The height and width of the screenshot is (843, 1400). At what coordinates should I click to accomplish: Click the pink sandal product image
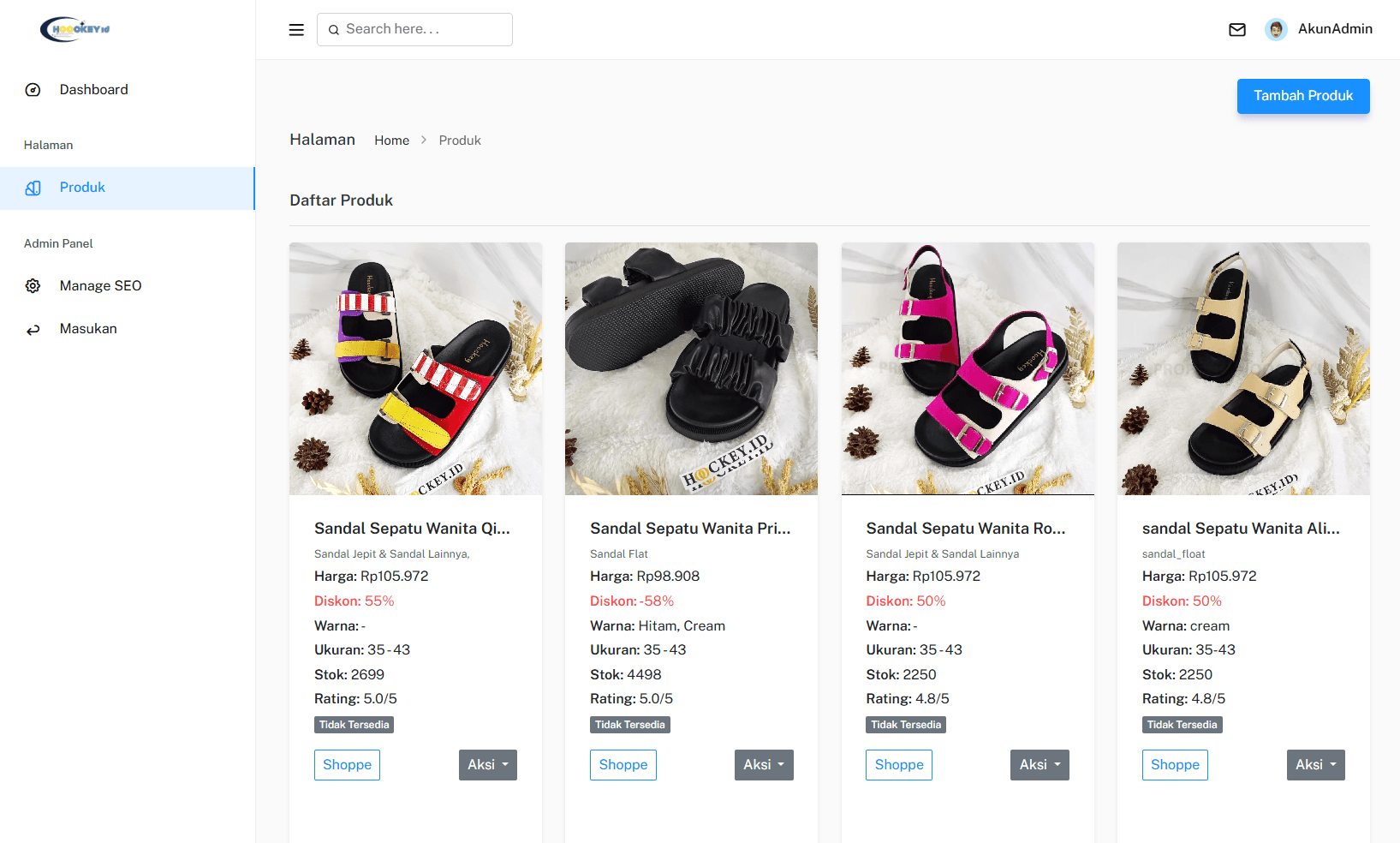coord(968,368)
